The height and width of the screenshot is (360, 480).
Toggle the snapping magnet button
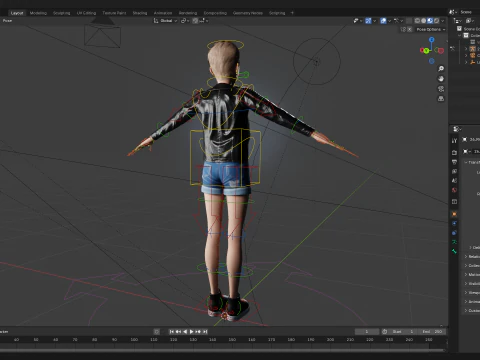click(195, 21)
